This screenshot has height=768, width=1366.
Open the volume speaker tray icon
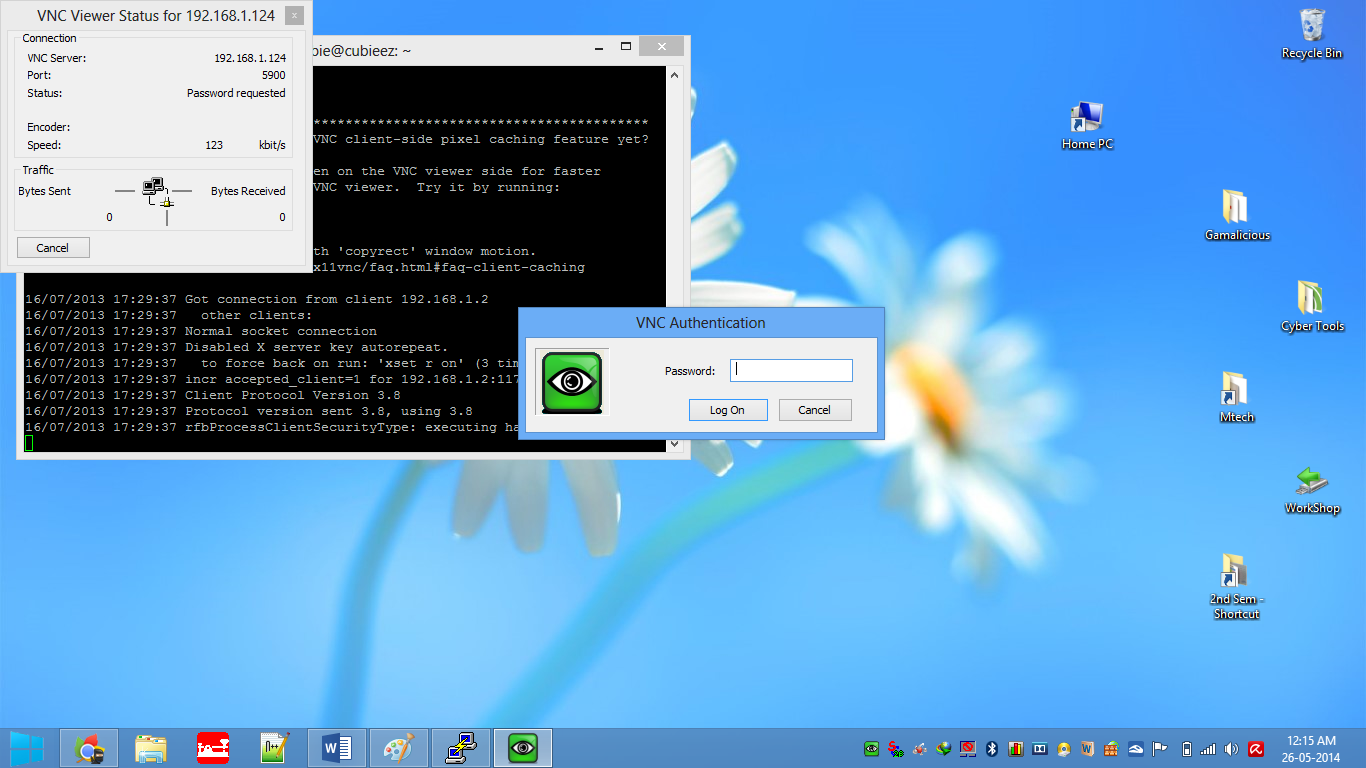(x=1232, y=749)
